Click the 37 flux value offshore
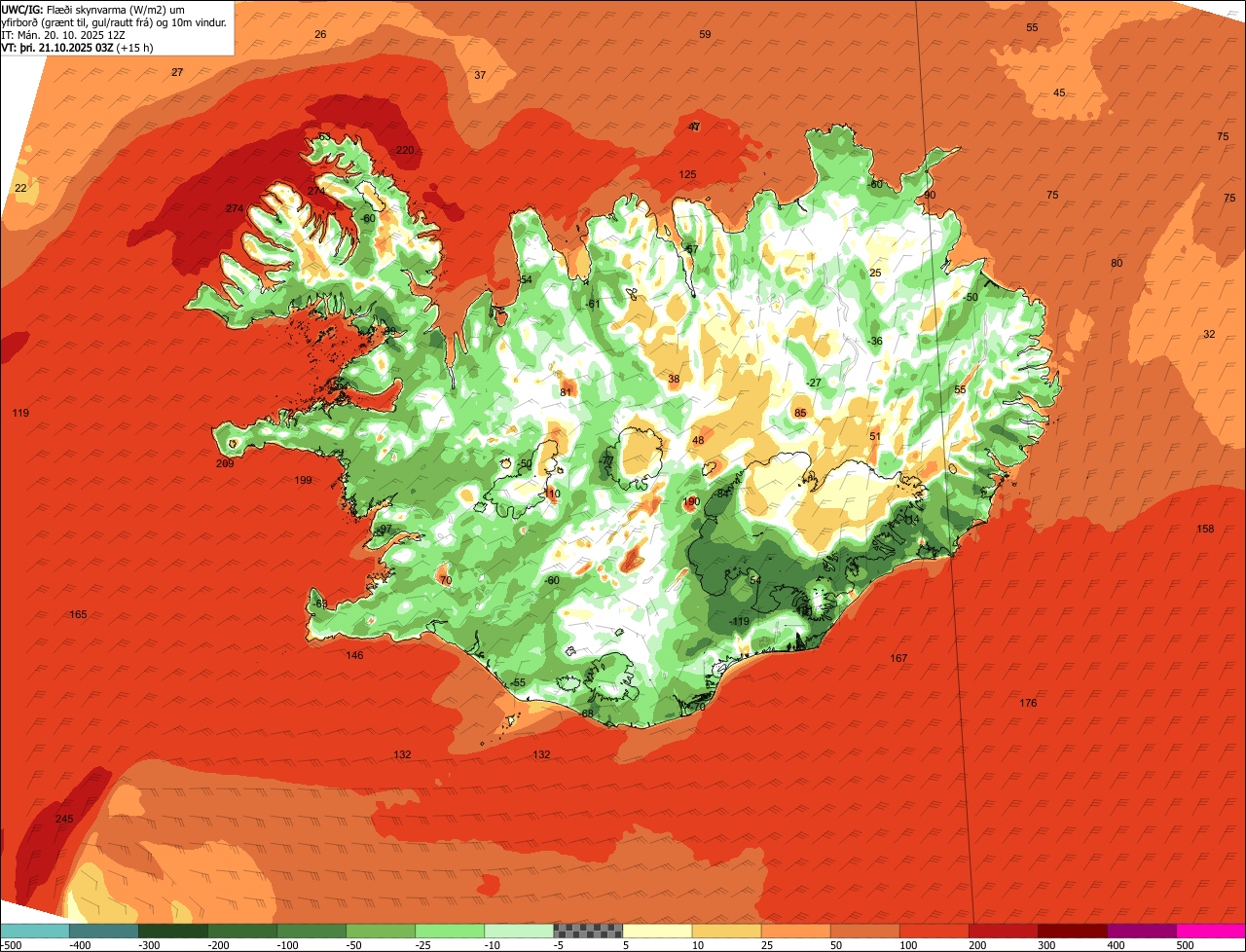Viewport: 1246px width, 952px height. [x=480, y=75]
